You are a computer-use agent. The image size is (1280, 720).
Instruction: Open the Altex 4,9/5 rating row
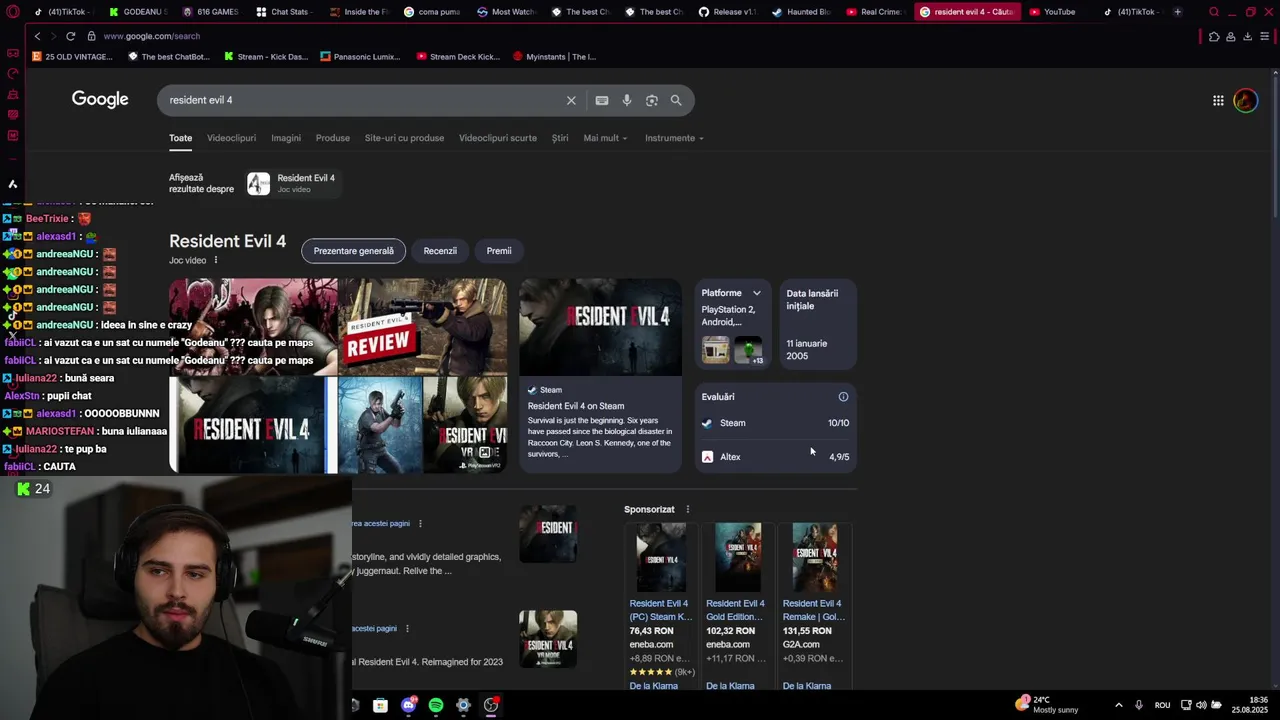pyautogui.click(x=775, y=457)
